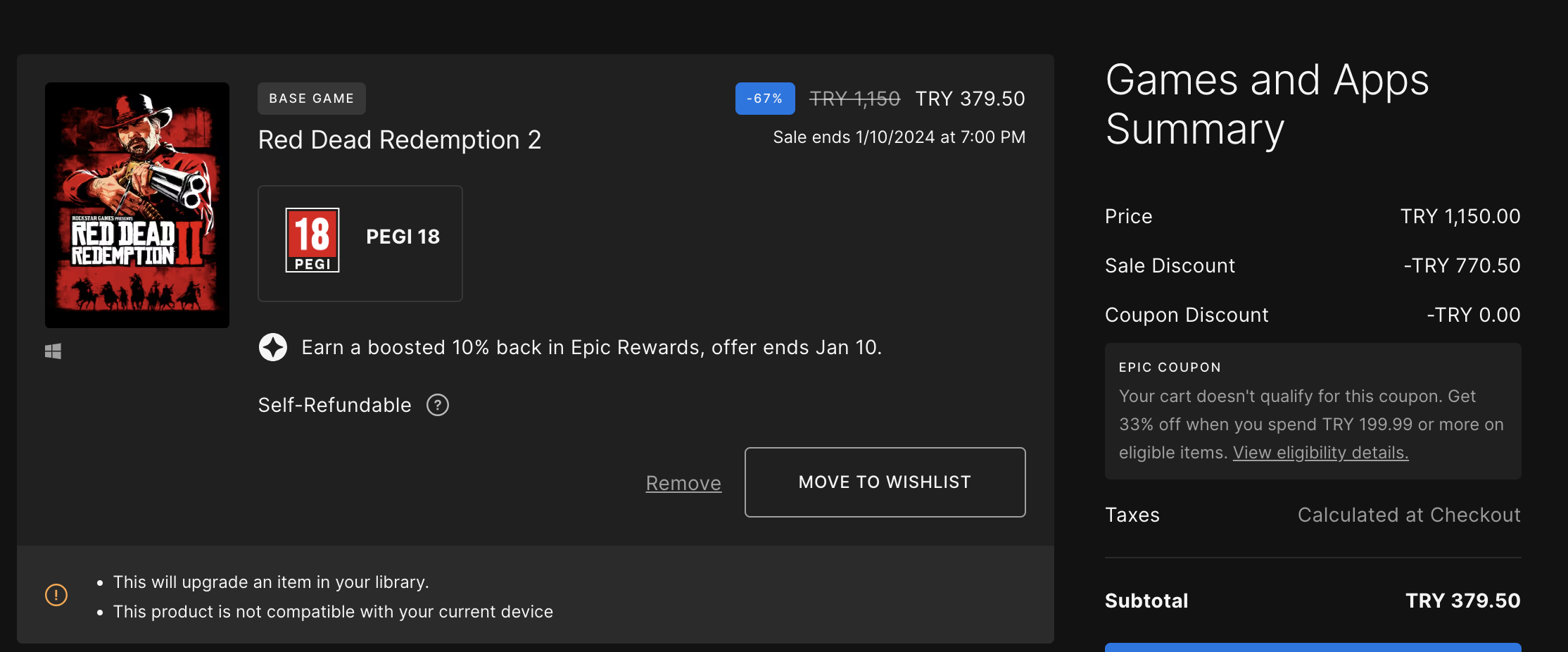The height and width of the screenshot is (652, 1568).
Task: Click the blue checkout button below Subtotal
Action: coord(1313,647)
